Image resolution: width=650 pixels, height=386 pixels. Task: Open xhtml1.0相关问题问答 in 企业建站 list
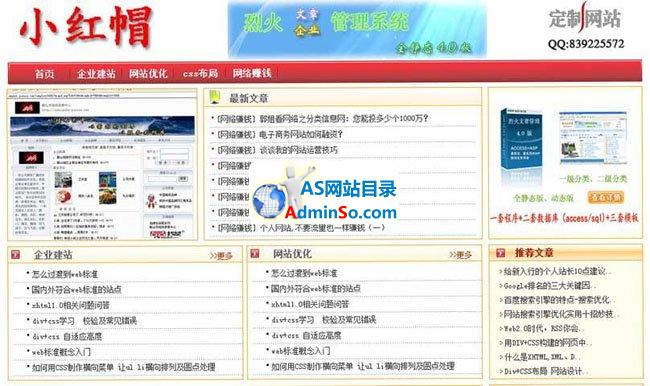pyautogui.click(x=71, y=305)
